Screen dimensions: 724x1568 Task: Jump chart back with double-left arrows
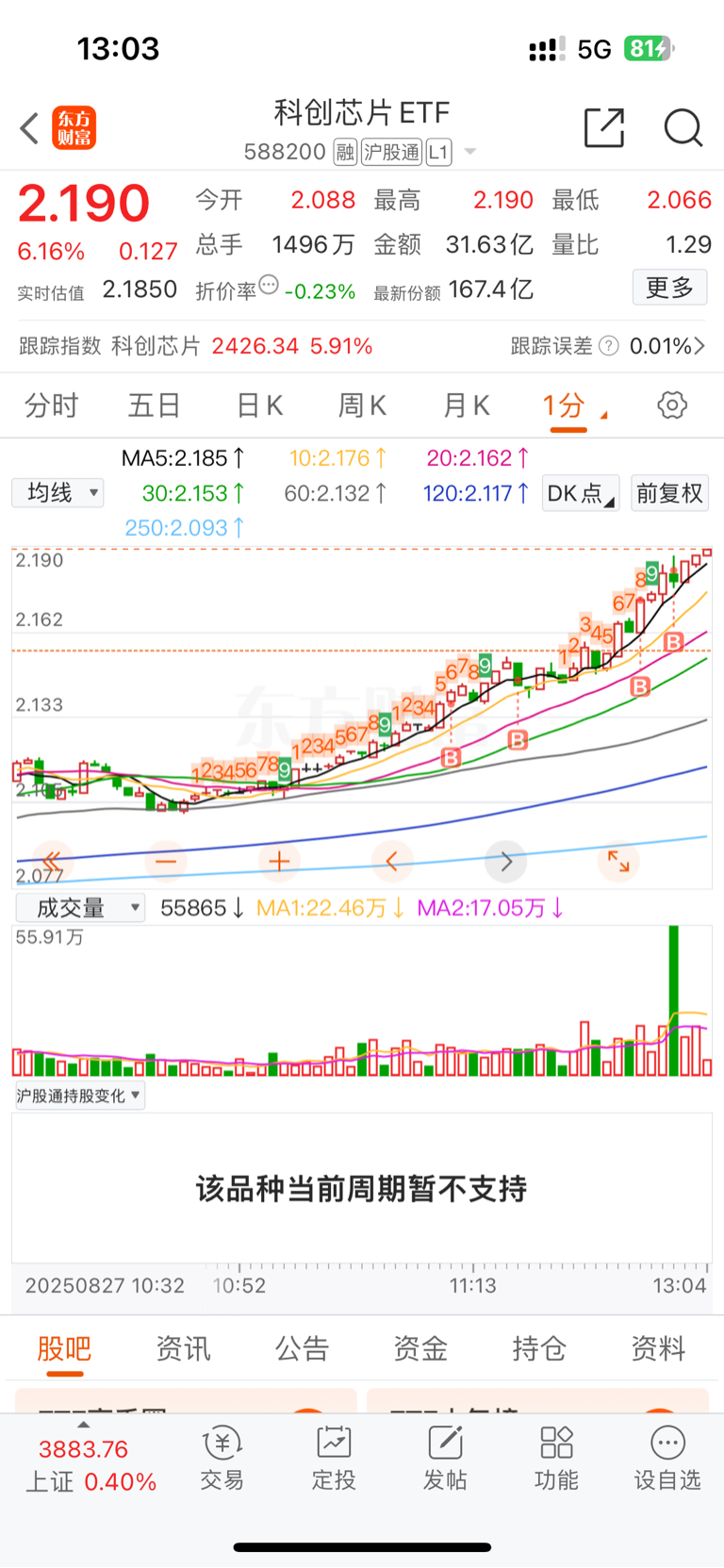(53, 861)
